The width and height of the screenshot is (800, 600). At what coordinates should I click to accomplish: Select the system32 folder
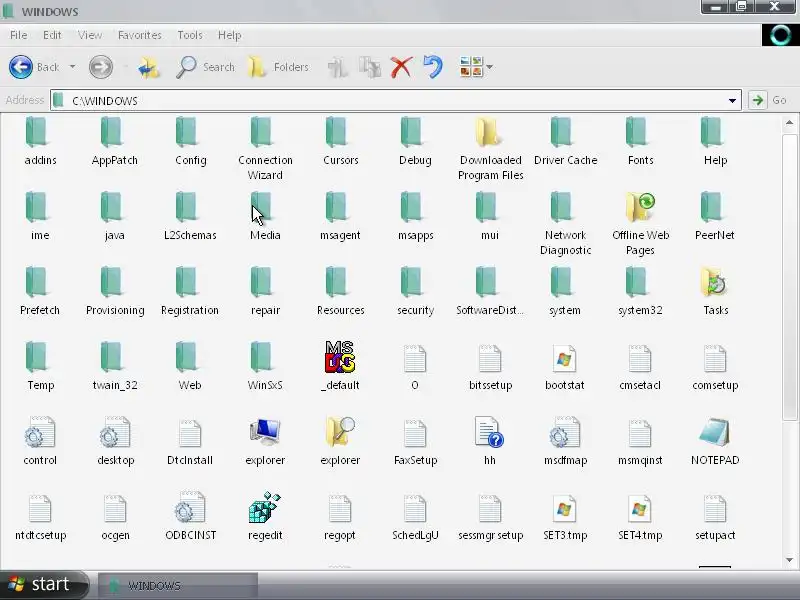(638, 282)
